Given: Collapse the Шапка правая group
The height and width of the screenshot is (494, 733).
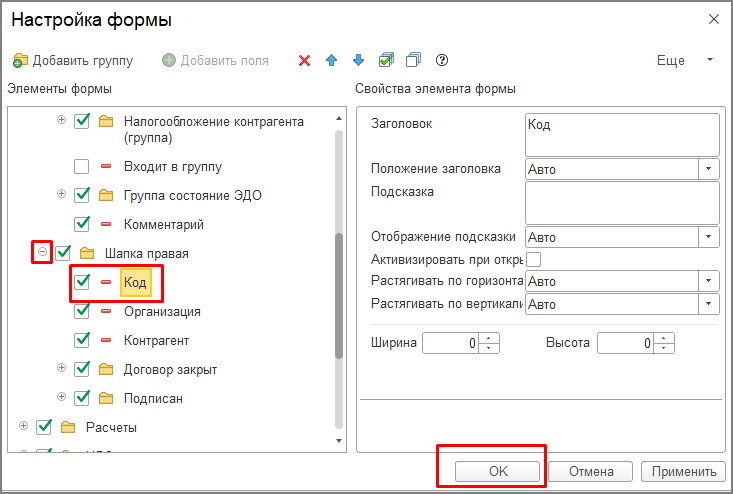Looking at the screenshot, I should pos(43,253).
